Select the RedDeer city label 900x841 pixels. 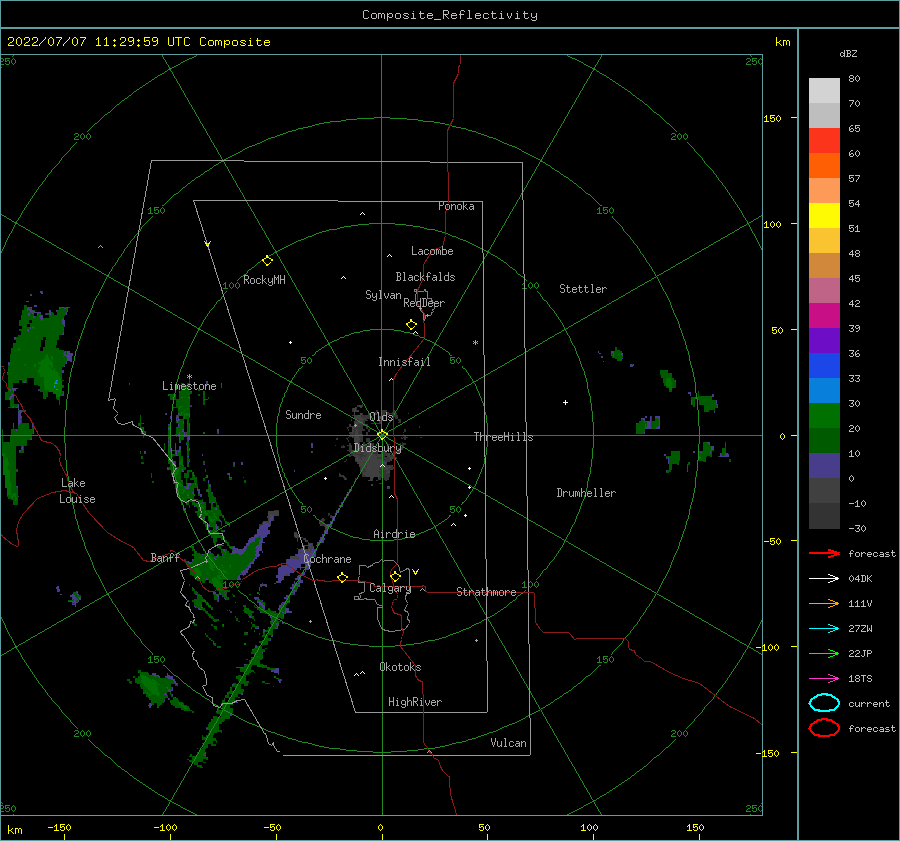(424, 303)
